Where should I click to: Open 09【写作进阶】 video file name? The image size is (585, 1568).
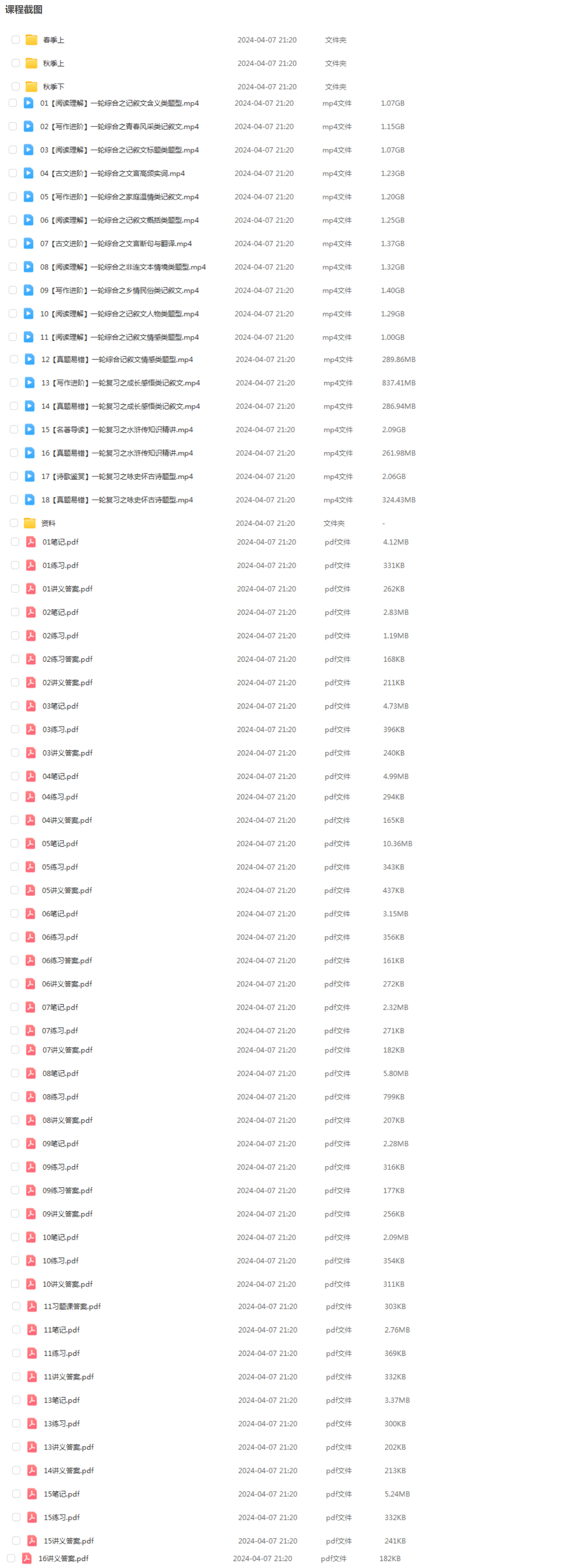coord(120,290)
